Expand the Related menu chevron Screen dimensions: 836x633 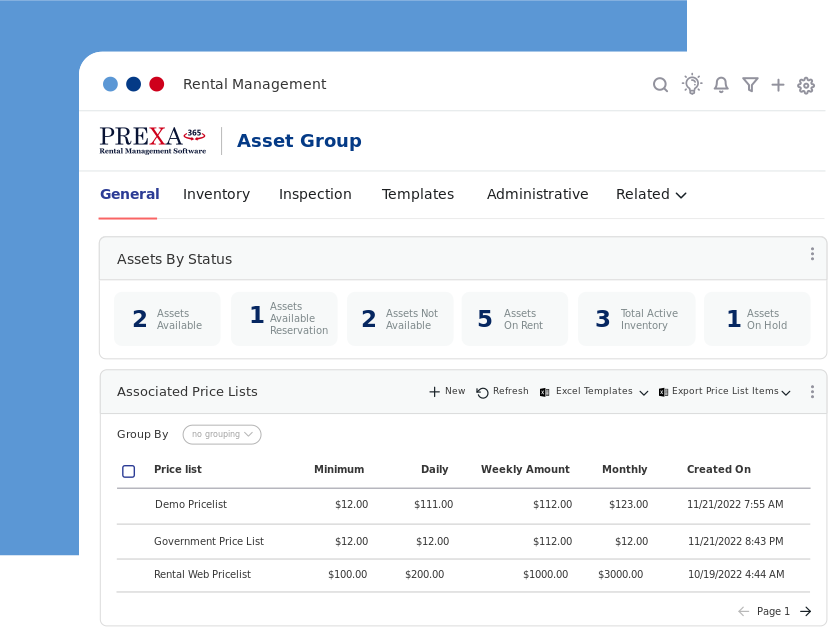(x=681, y=195)
